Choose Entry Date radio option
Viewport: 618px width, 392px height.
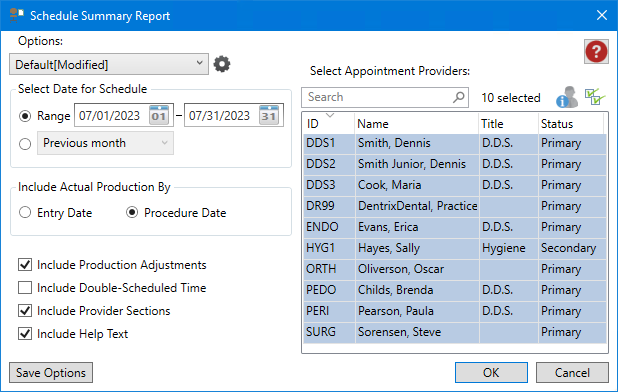point(25,212)
